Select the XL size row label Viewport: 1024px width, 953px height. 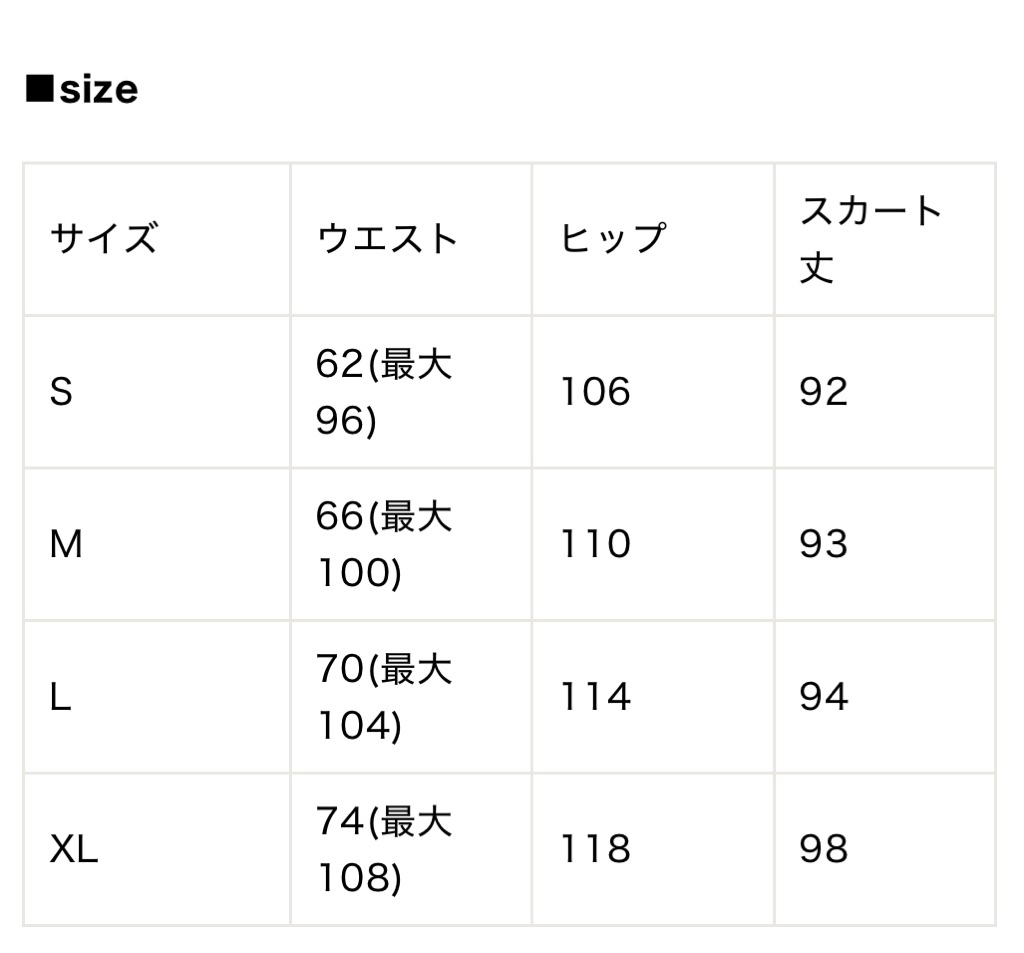click(74, 849)
